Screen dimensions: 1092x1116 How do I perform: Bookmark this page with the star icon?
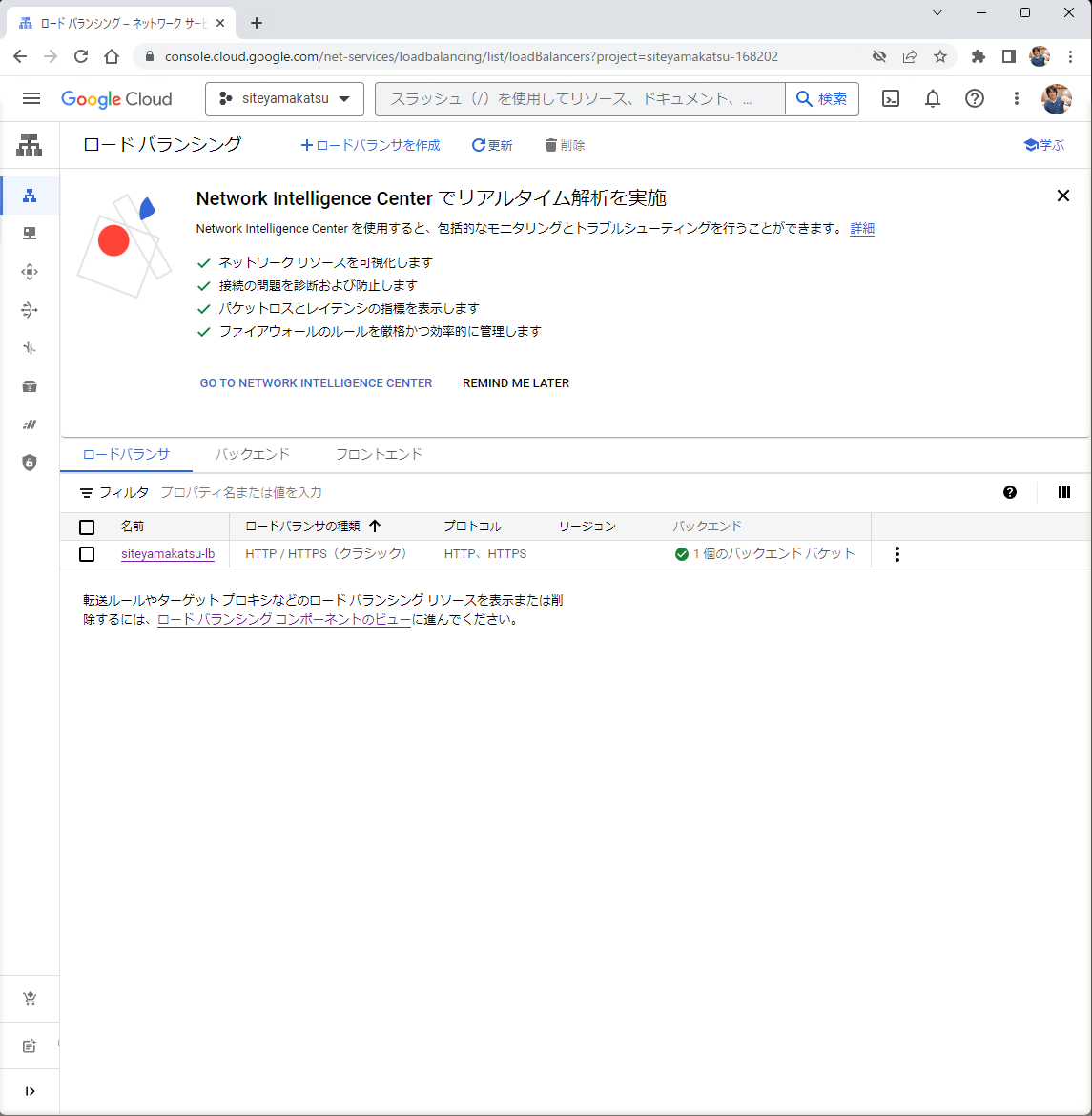(x=940, y=56)
